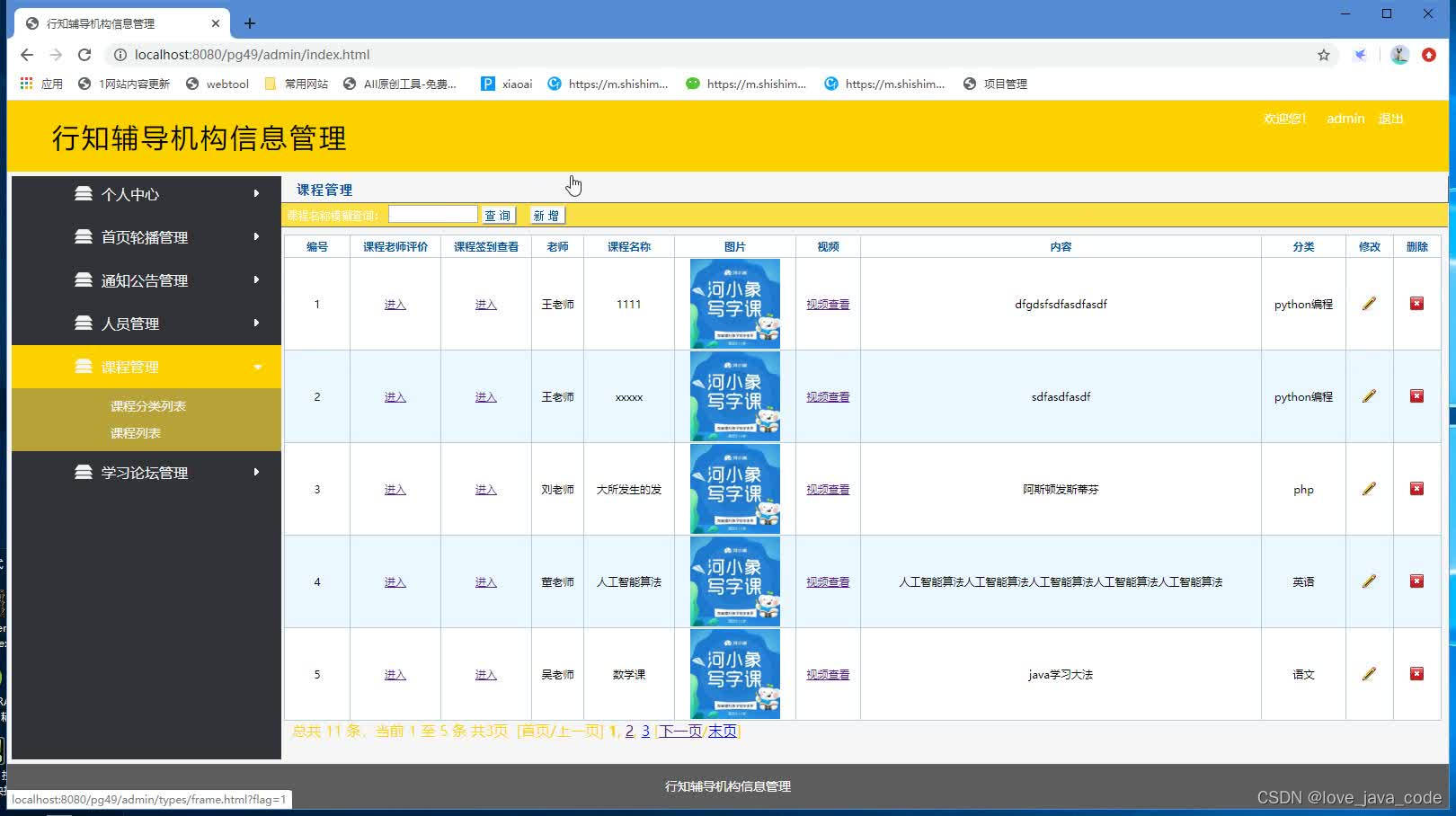Bookmark this page with the star icon

(x=1323, y=55)
